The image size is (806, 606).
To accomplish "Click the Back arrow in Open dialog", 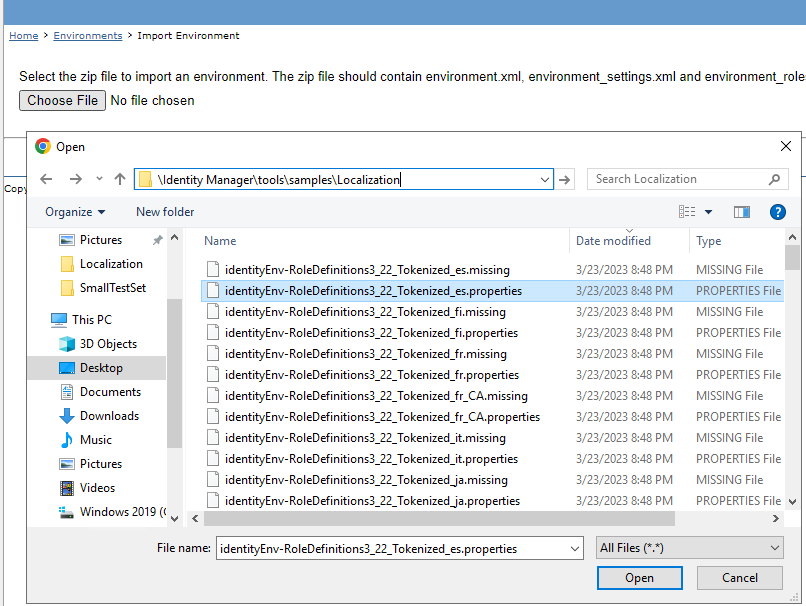I will pos(46,179).
